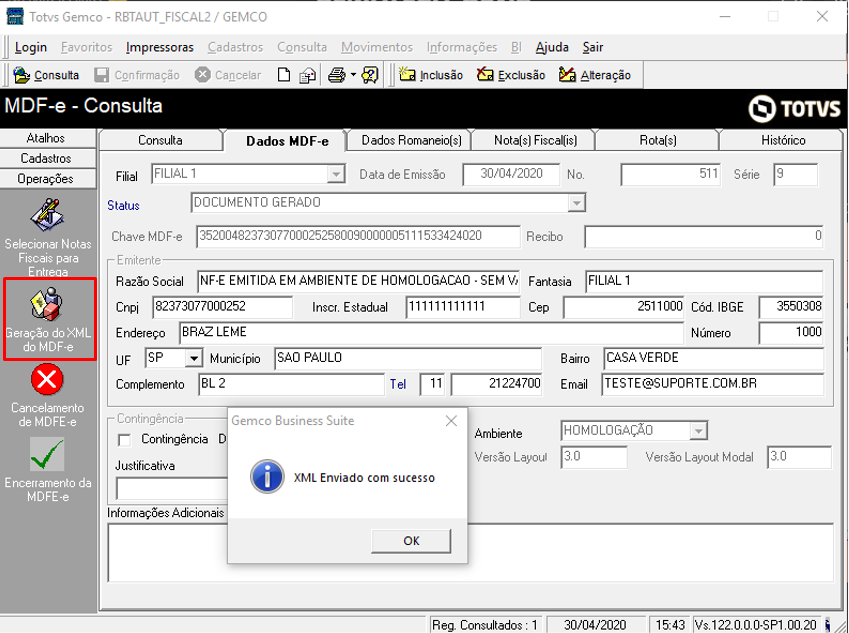This screenshot has width=849, height=633.
Task: Click the Atalhos sidebar button
Action: 46,138
